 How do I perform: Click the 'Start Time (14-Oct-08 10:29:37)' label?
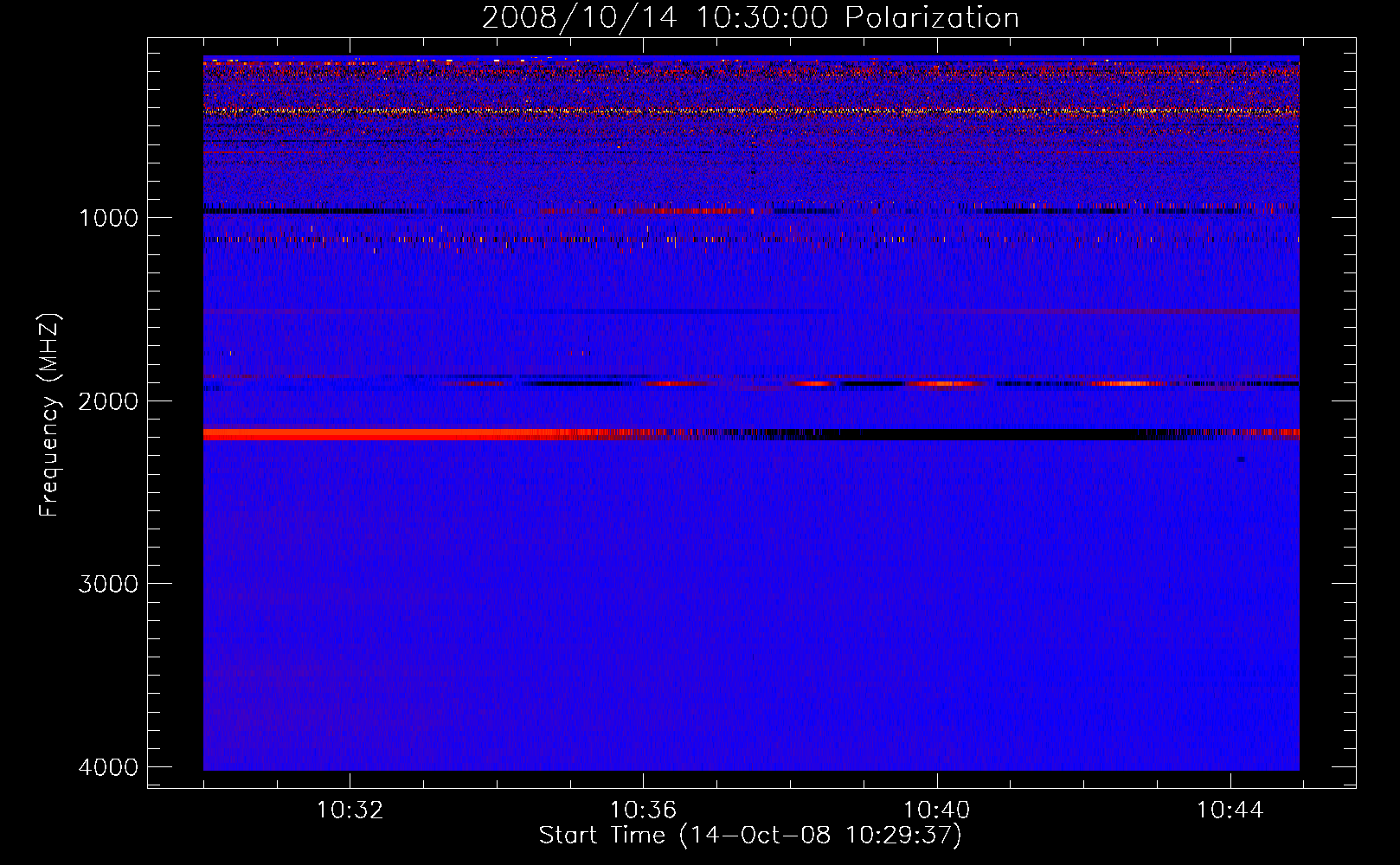pyautogui.click(x=750, y=836)
